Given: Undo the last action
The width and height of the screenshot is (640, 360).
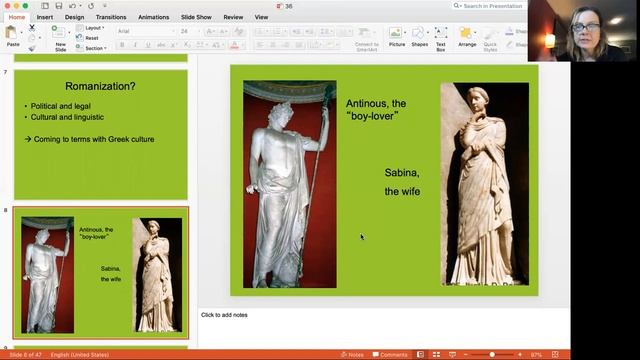Looking at the screenshot, I should pyautogui.click(x=72, y=6).
